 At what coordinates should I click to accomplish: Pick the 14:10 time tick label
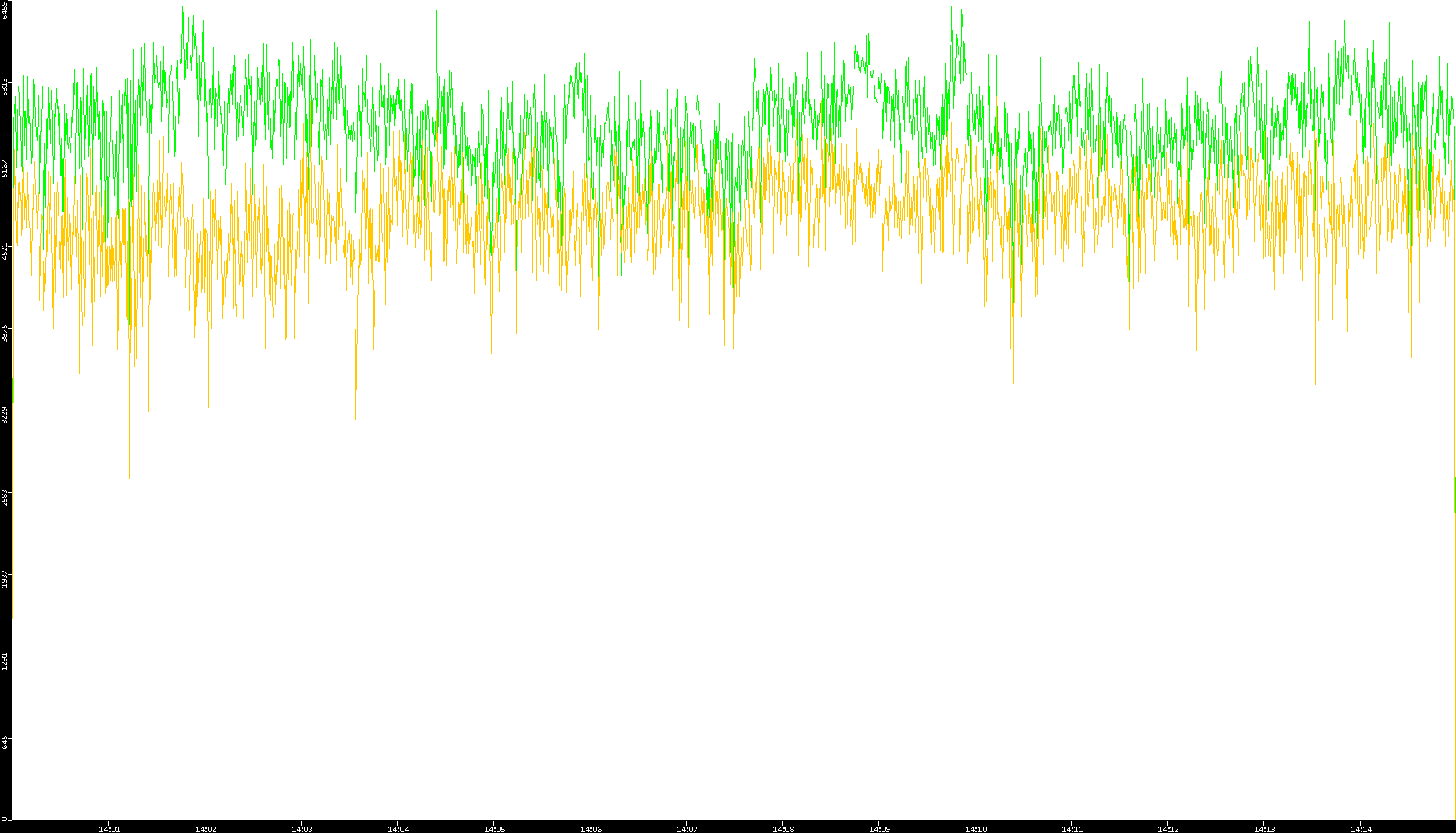(x=975, y=829)
